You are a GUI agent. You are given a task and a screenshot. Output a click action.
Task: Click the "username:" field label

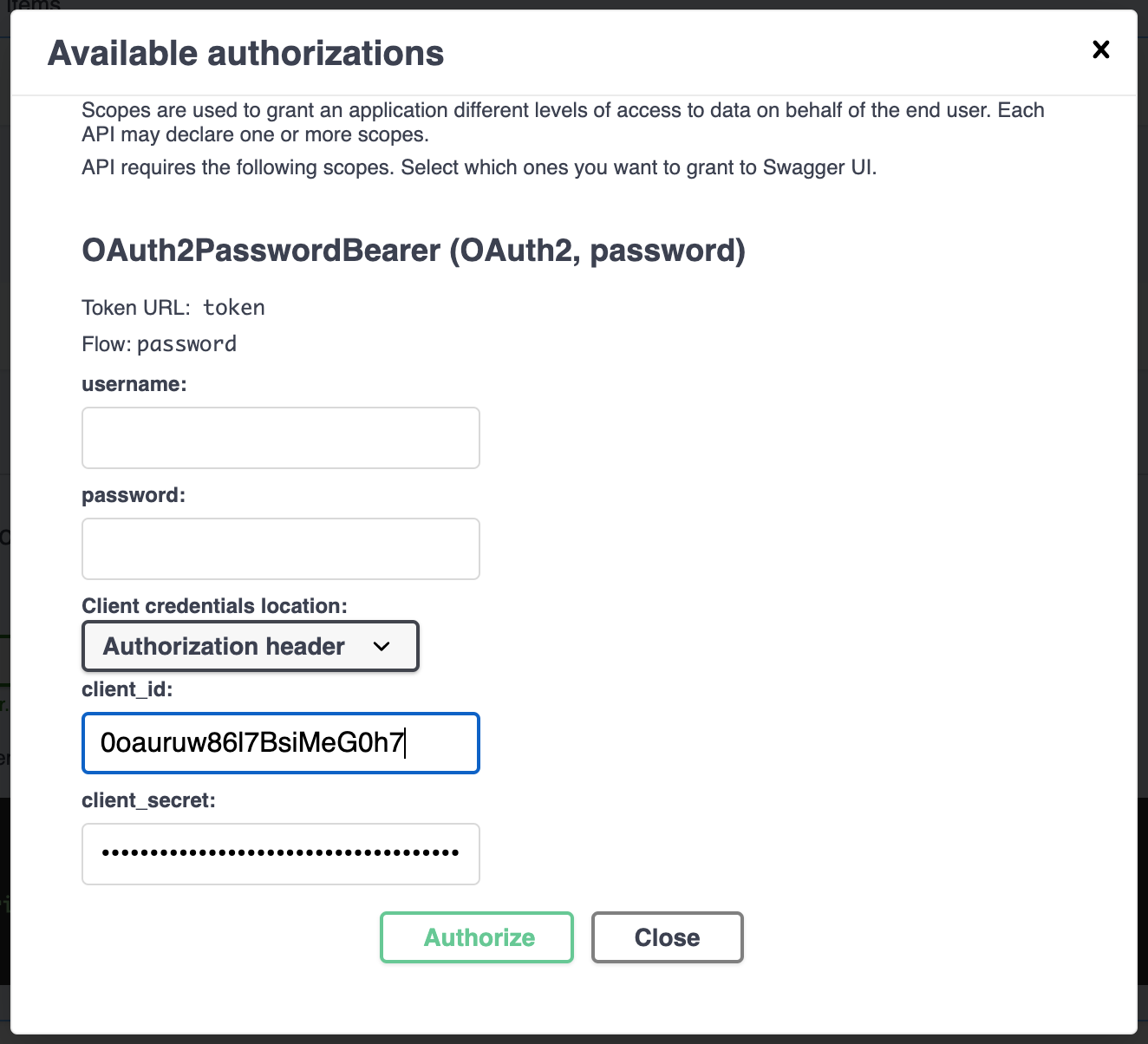point(134,384)
